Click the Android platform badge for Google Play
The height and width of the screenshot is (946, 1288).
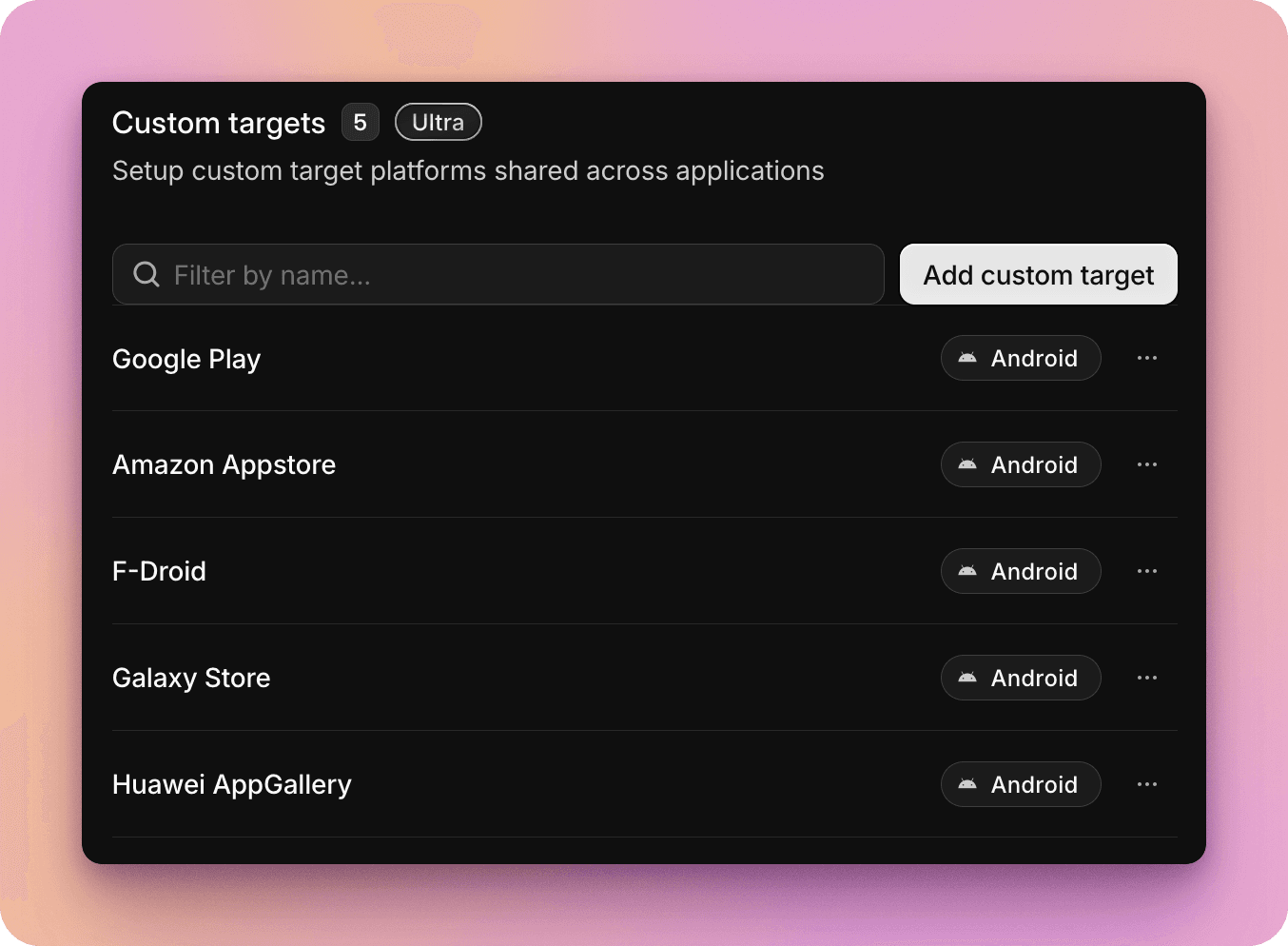(1021, 358)
